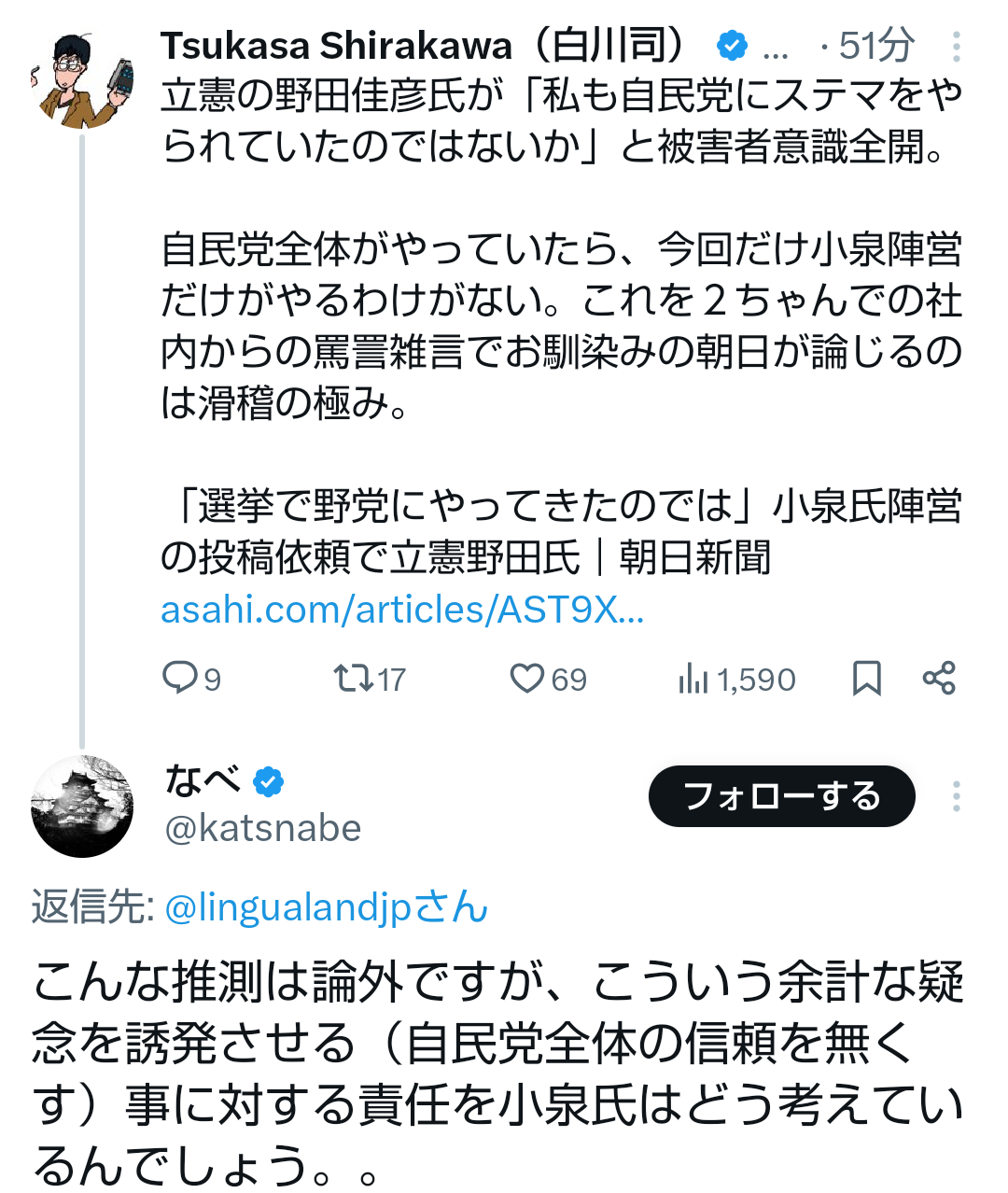Open the asahi.com article link

pyautogui.click(x=402, y=610)
